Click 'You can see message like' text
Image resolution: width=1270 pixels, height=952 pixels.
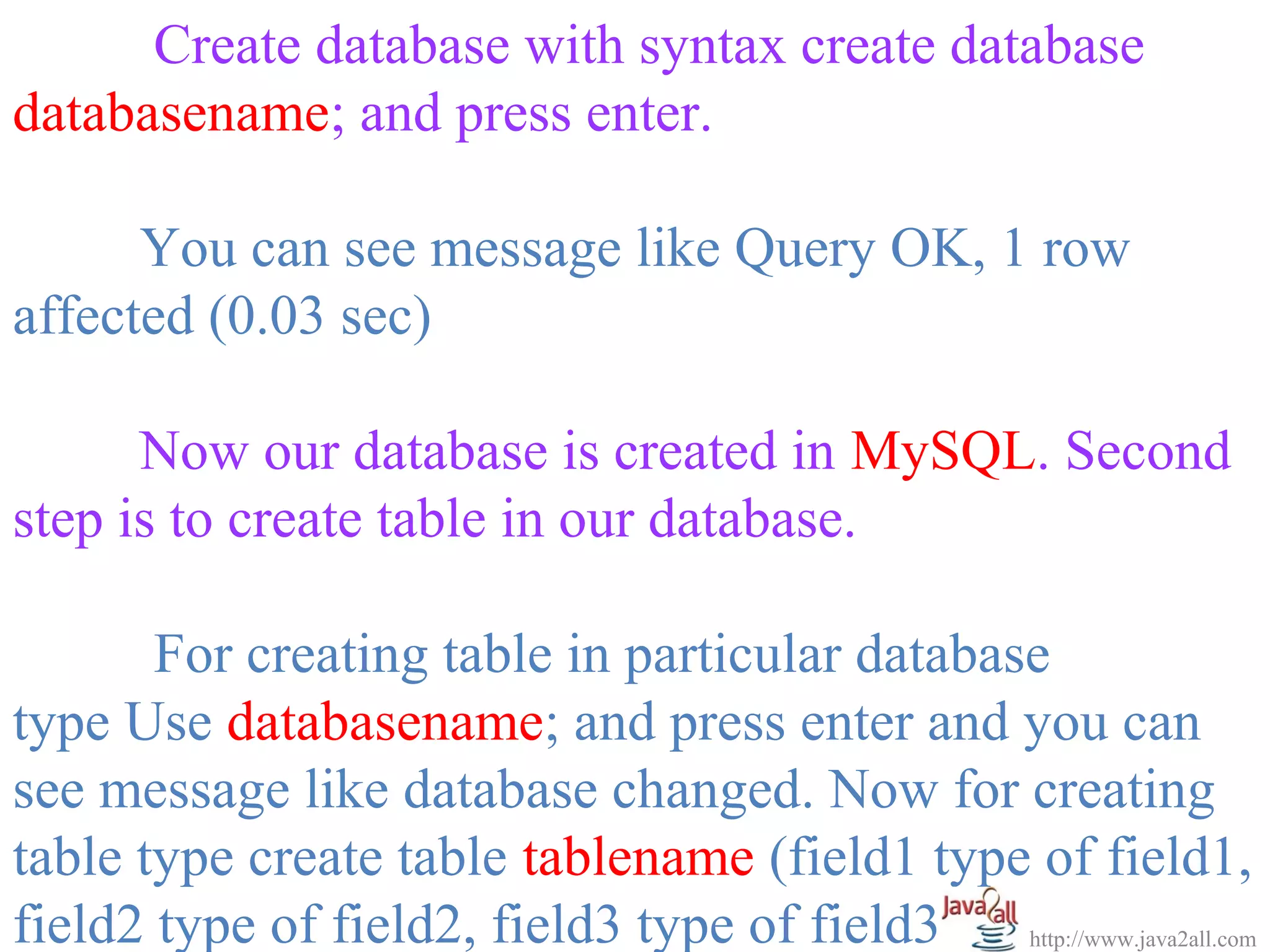[x=431, y=249]
